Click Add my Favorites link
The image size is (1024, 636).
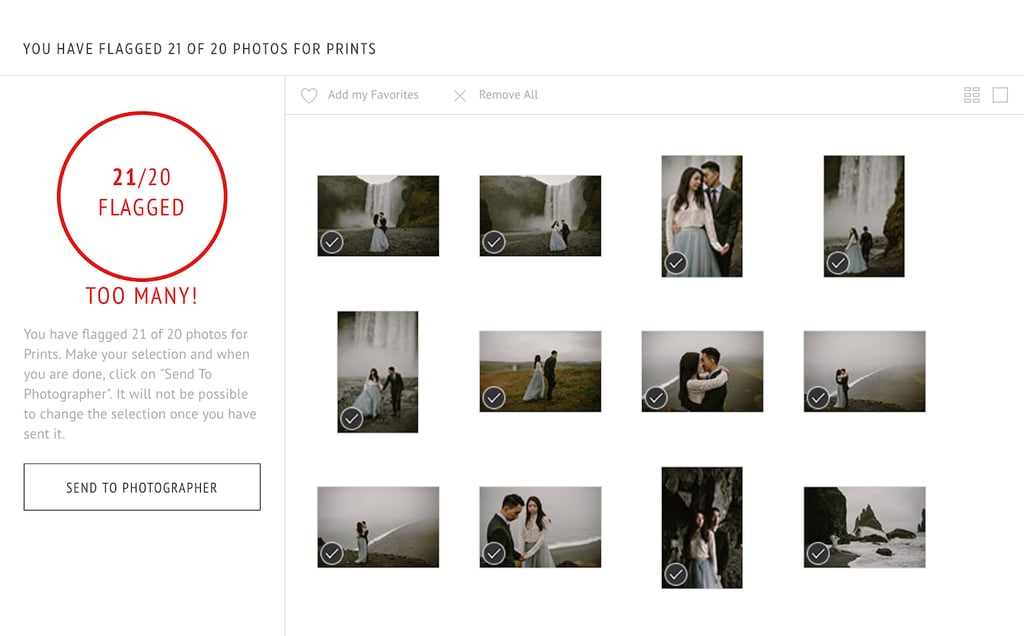tap(373, 95)
